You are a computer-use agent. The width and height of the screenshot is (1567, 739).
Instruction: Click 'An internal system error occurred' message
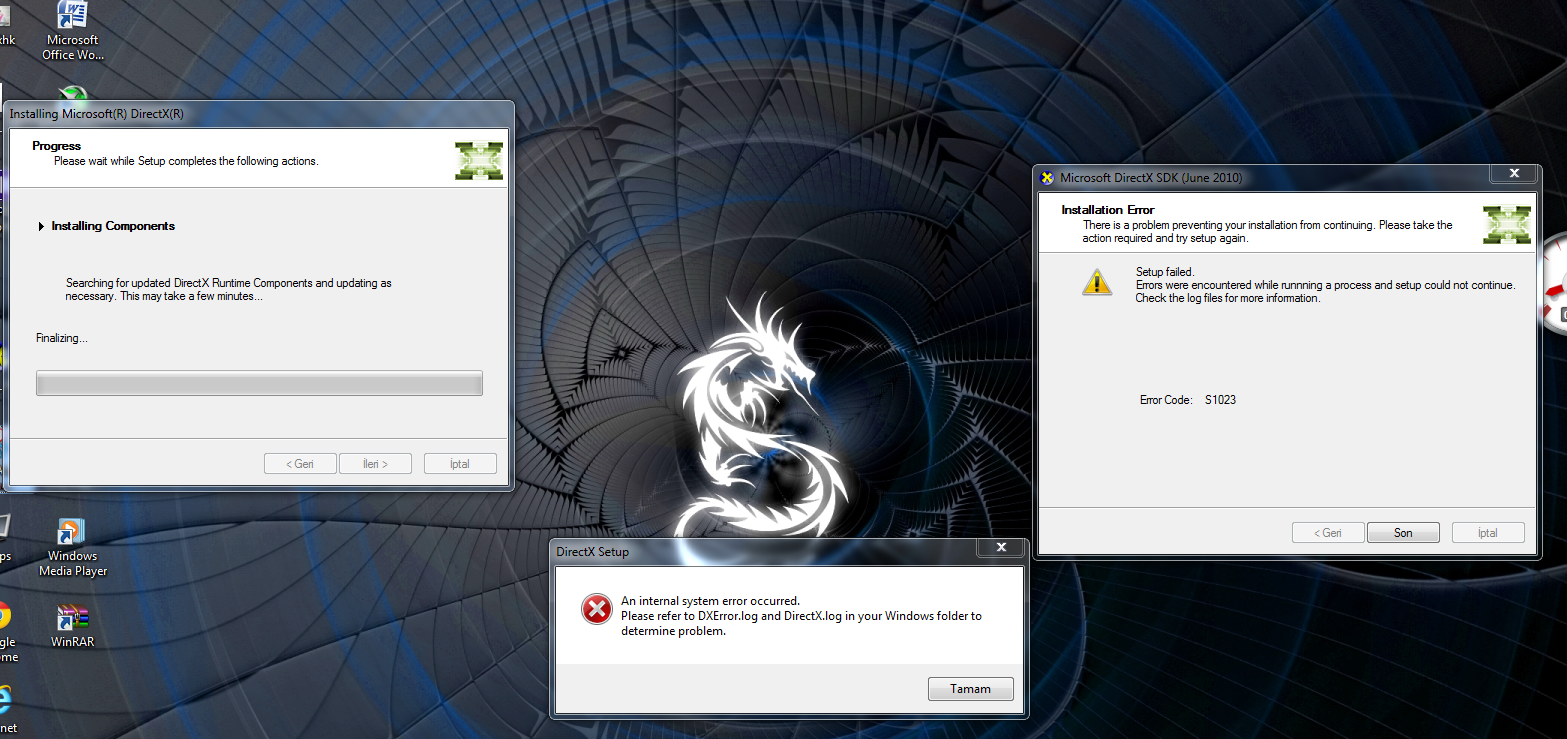710,601
